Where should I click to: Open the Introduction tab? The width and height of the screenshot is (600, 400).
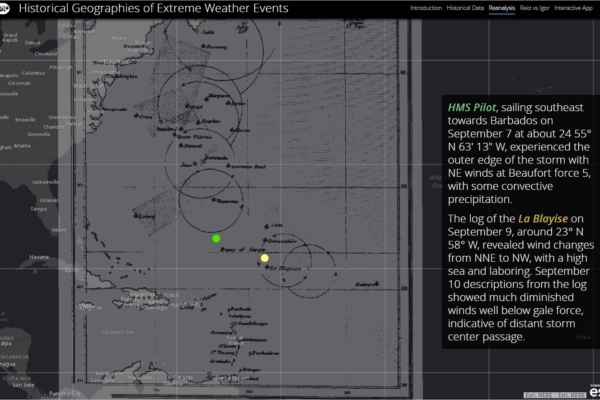click(x=426, y=8)
